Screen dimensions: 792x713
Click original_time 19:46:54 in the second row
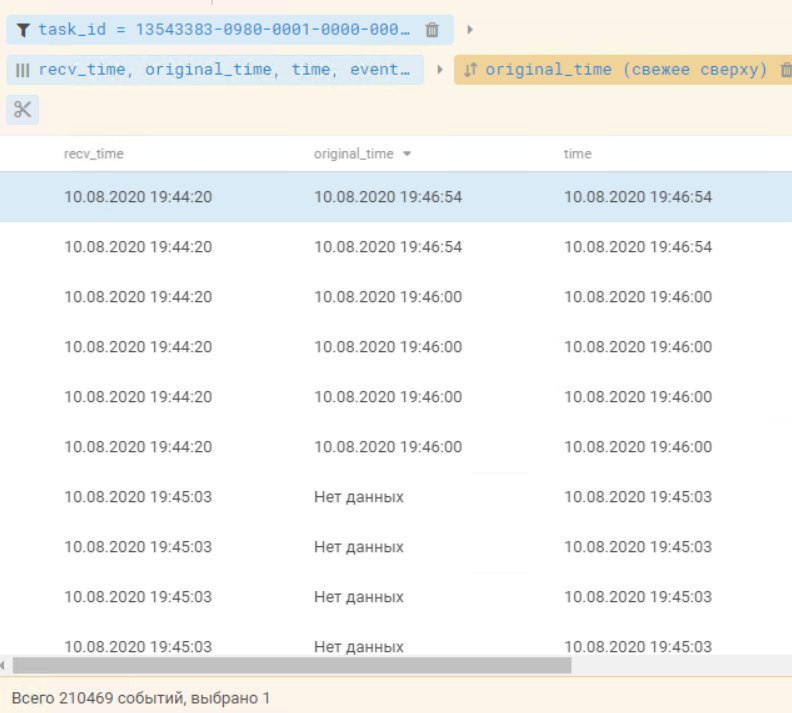[388, 247]
